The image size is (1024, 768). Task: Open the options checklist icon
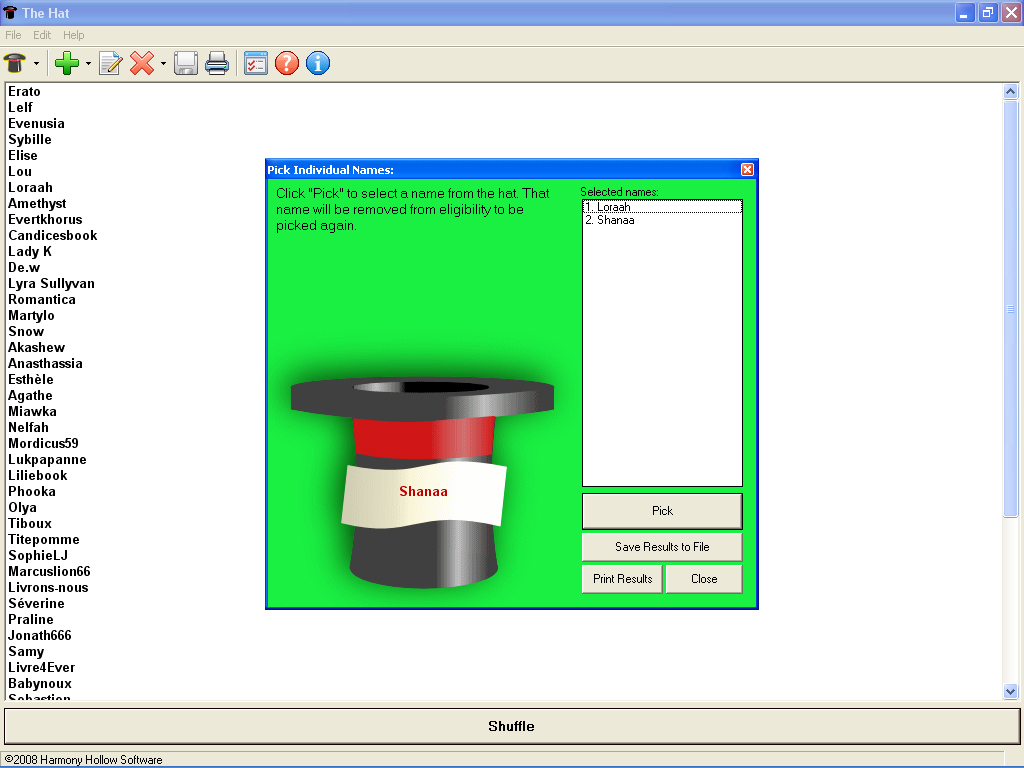(x=256, y=64)
